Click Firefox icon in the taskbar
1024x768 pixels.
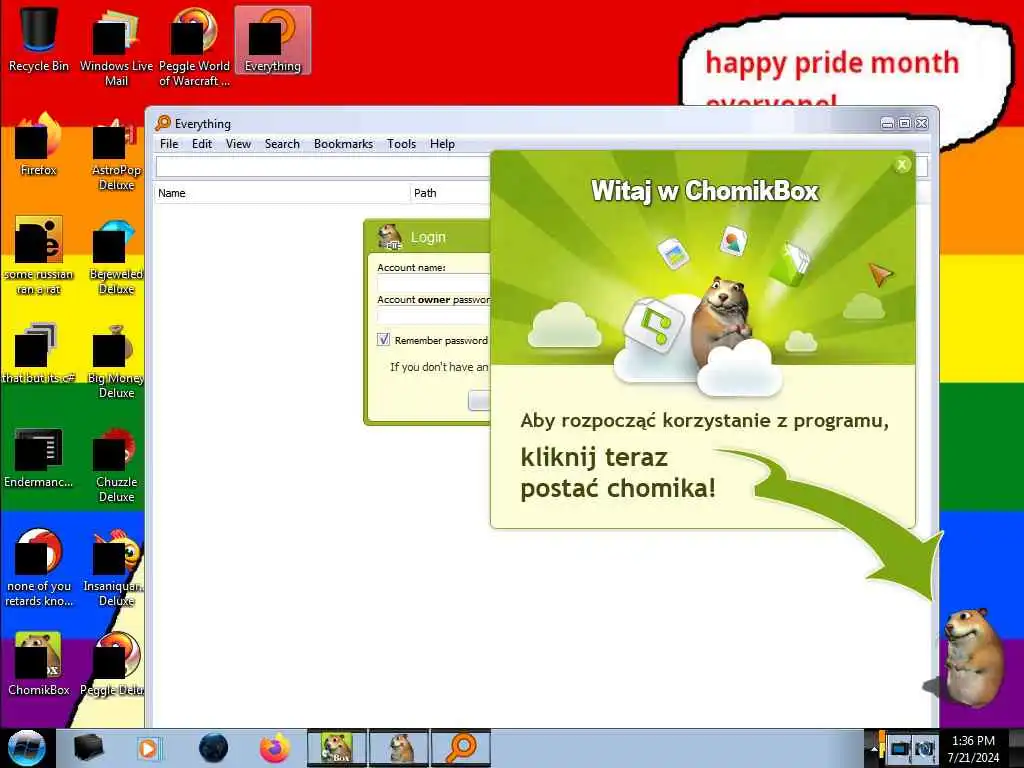point(275,748)
